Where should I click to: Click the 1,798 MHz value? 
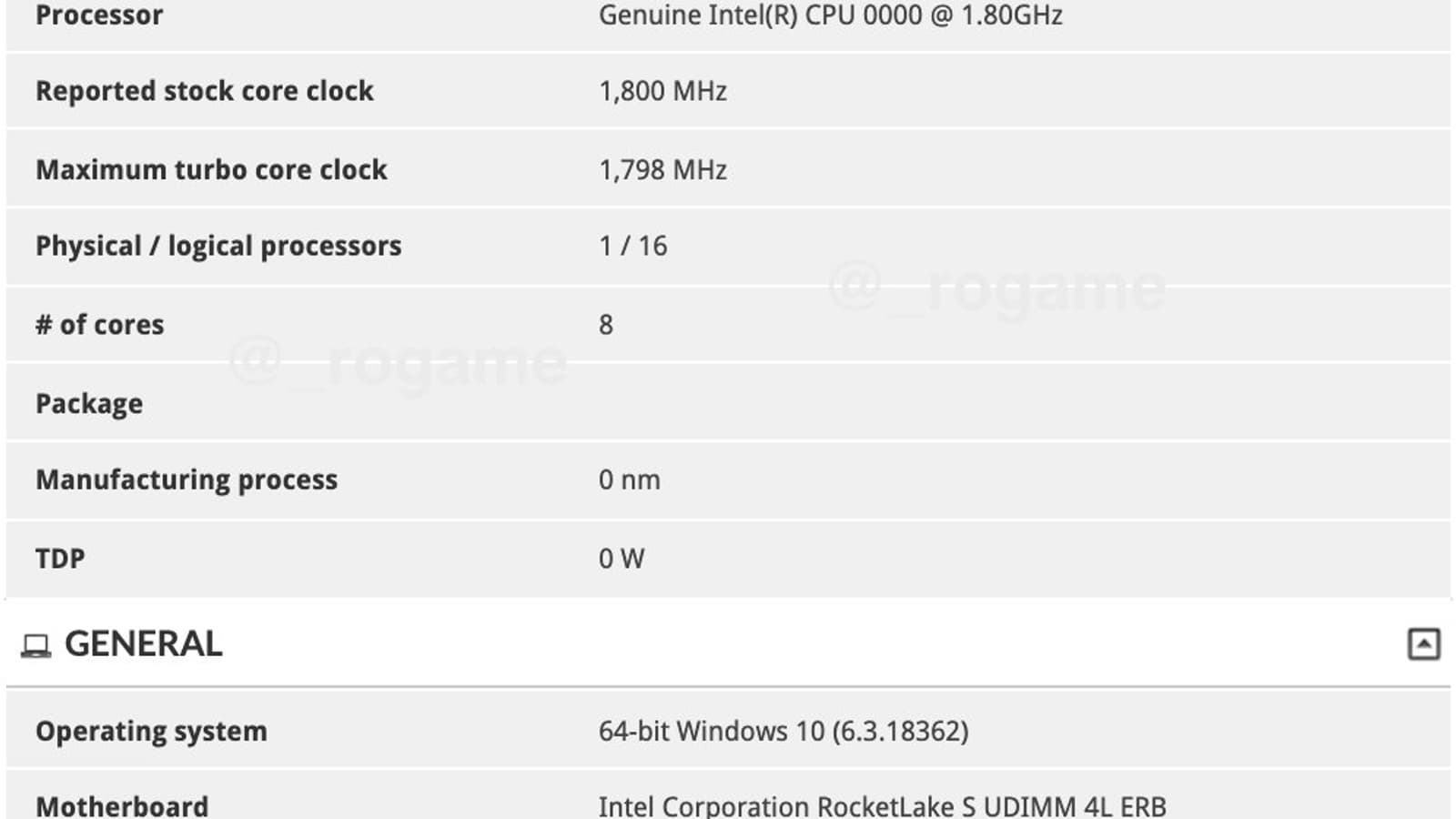click(662, 169)
